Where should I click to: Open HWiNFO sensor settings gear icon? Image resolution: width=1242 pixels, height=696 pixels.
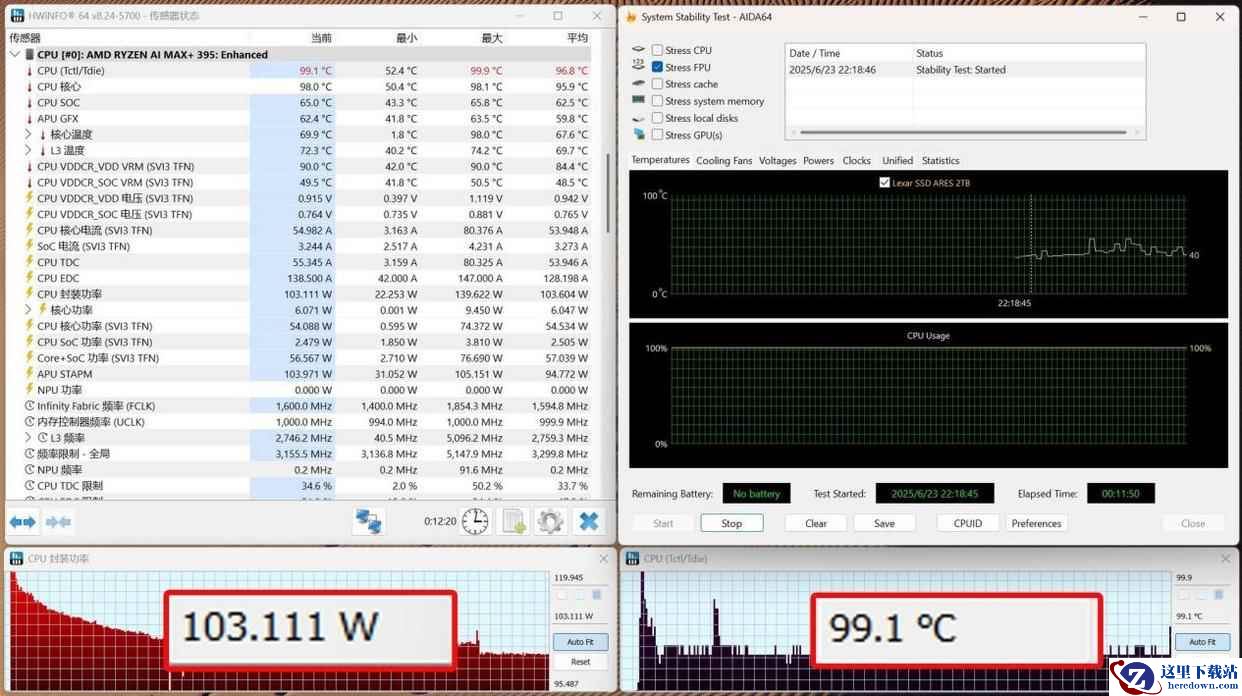[550, 521]
